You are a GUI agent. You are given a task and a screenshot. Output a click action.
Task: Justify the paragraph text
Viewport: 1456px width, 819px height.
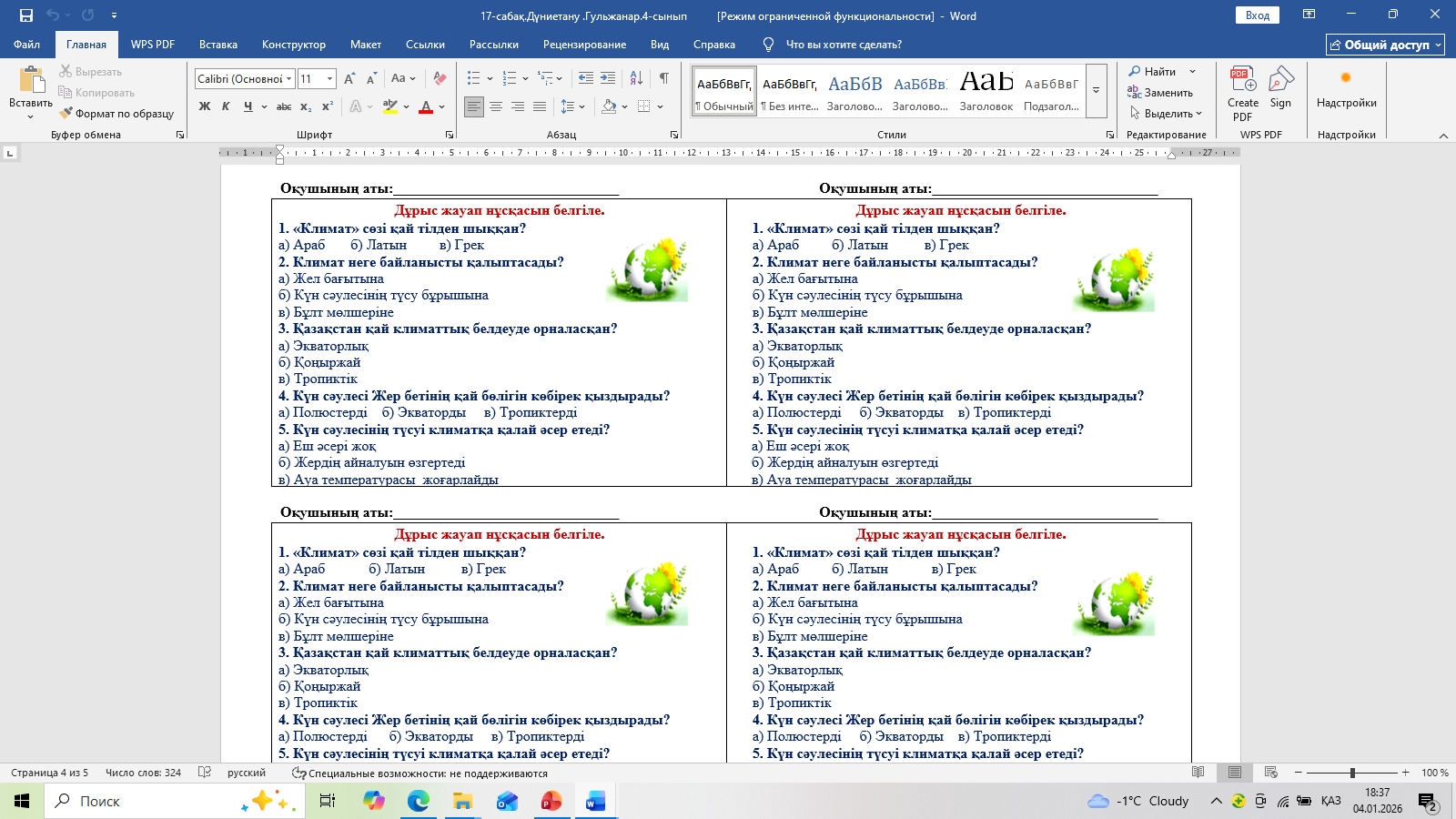(x=540, y=106)
